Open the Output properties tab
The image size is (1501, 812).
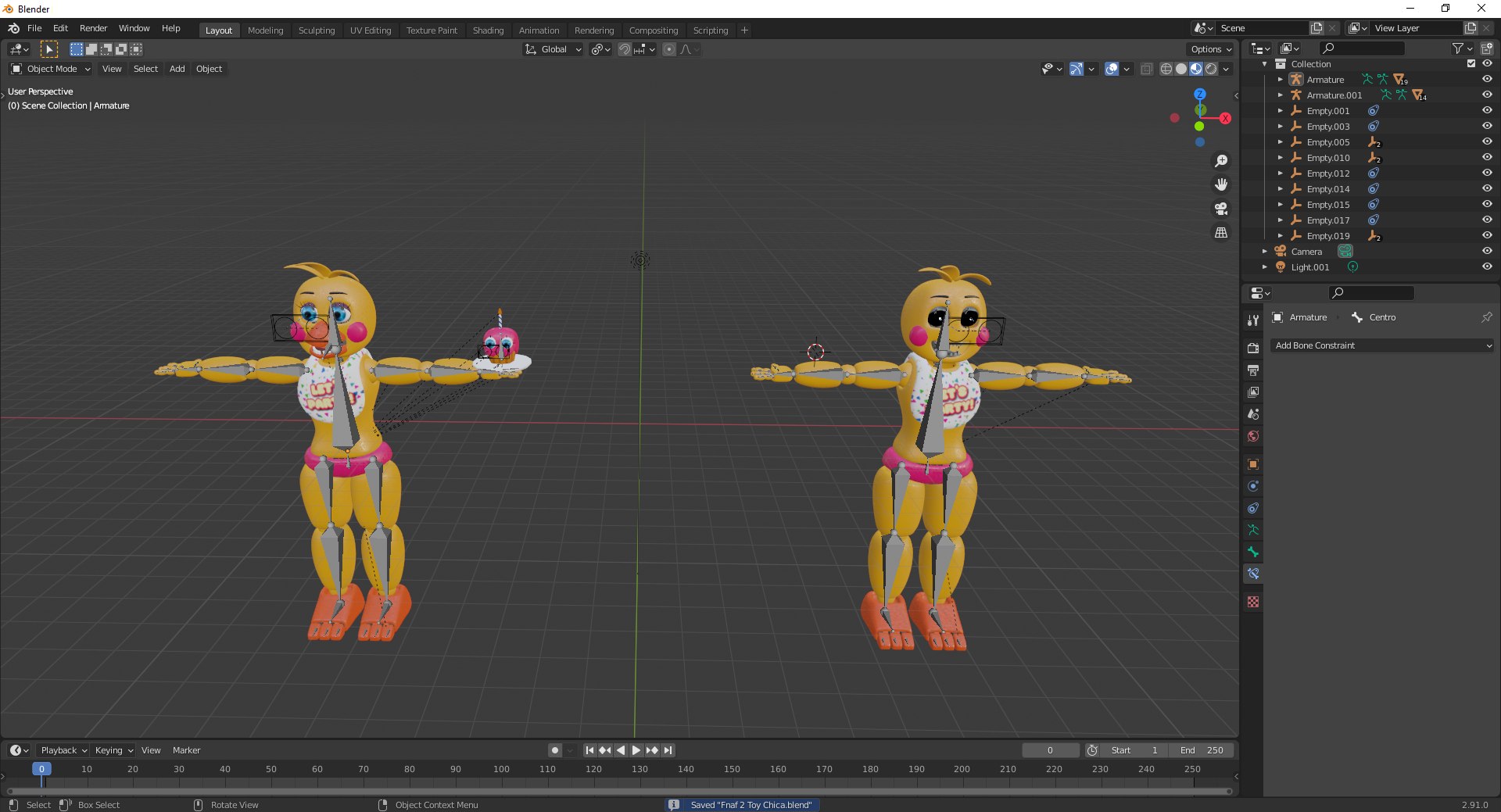[x=1253, y=370]
